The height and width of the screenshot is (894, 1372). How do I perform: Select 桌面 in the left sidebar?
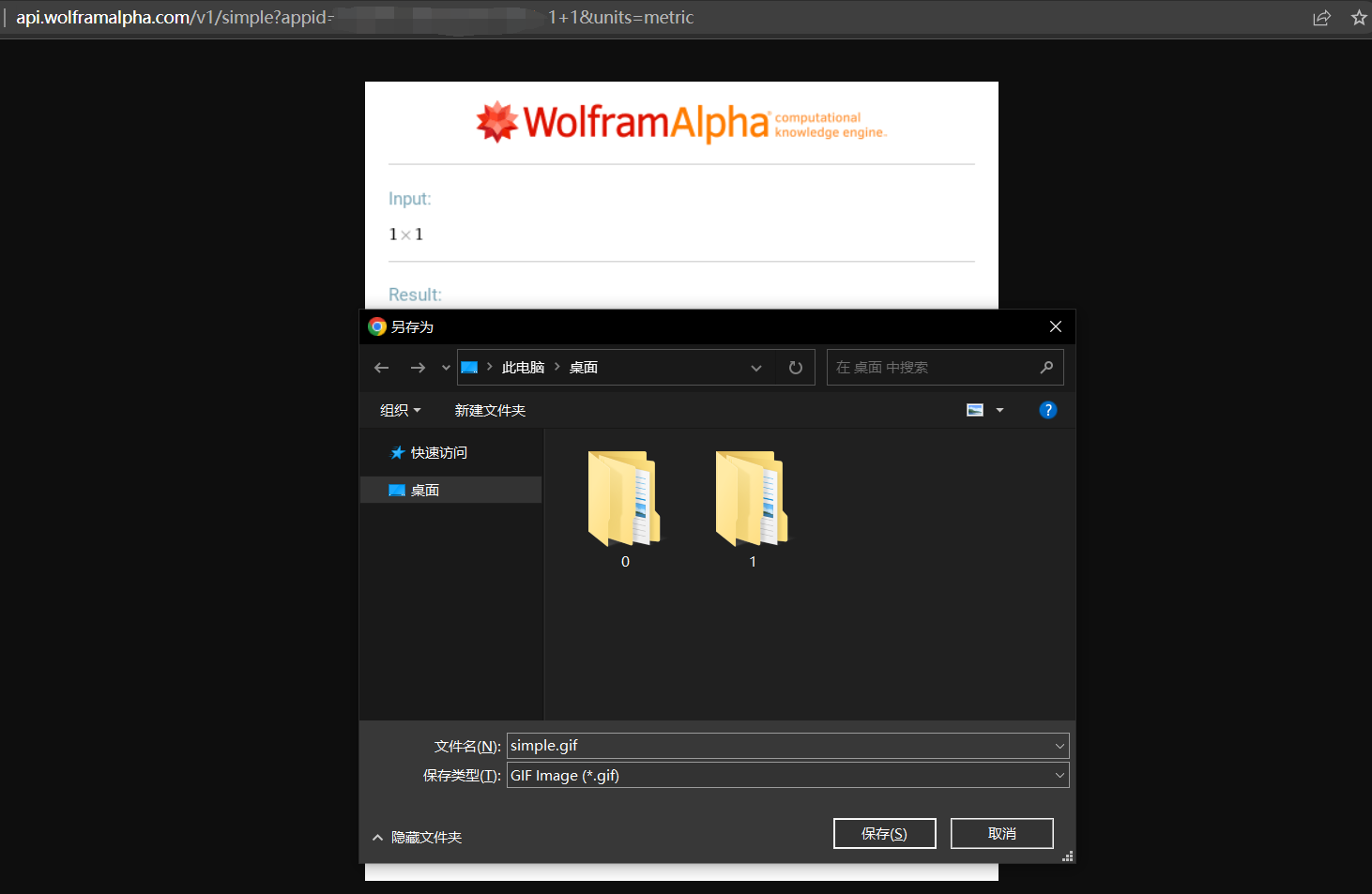pyautogui.click(x=424, y=489)
